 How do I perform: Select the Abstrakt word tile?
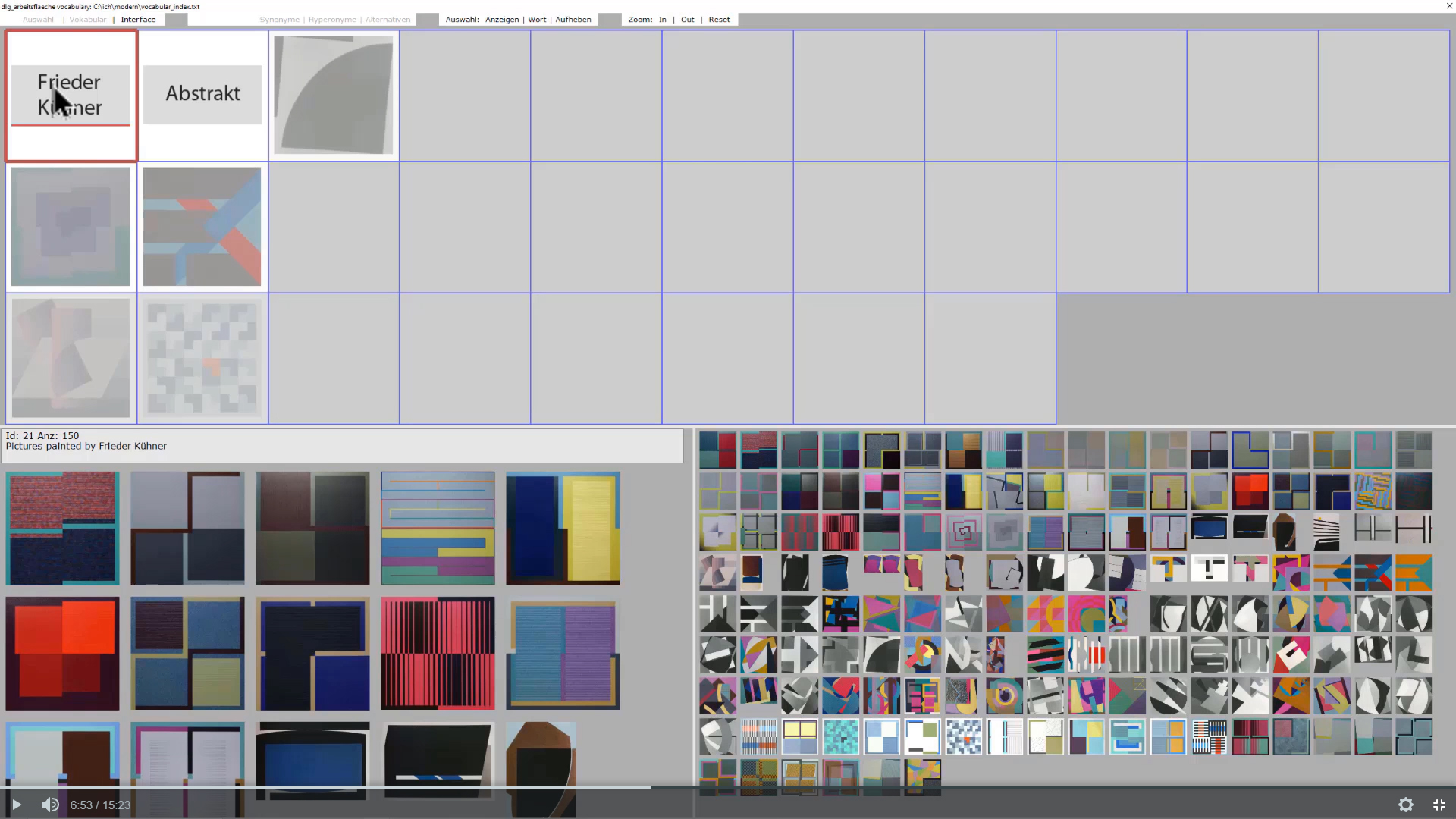pos(202,95)
